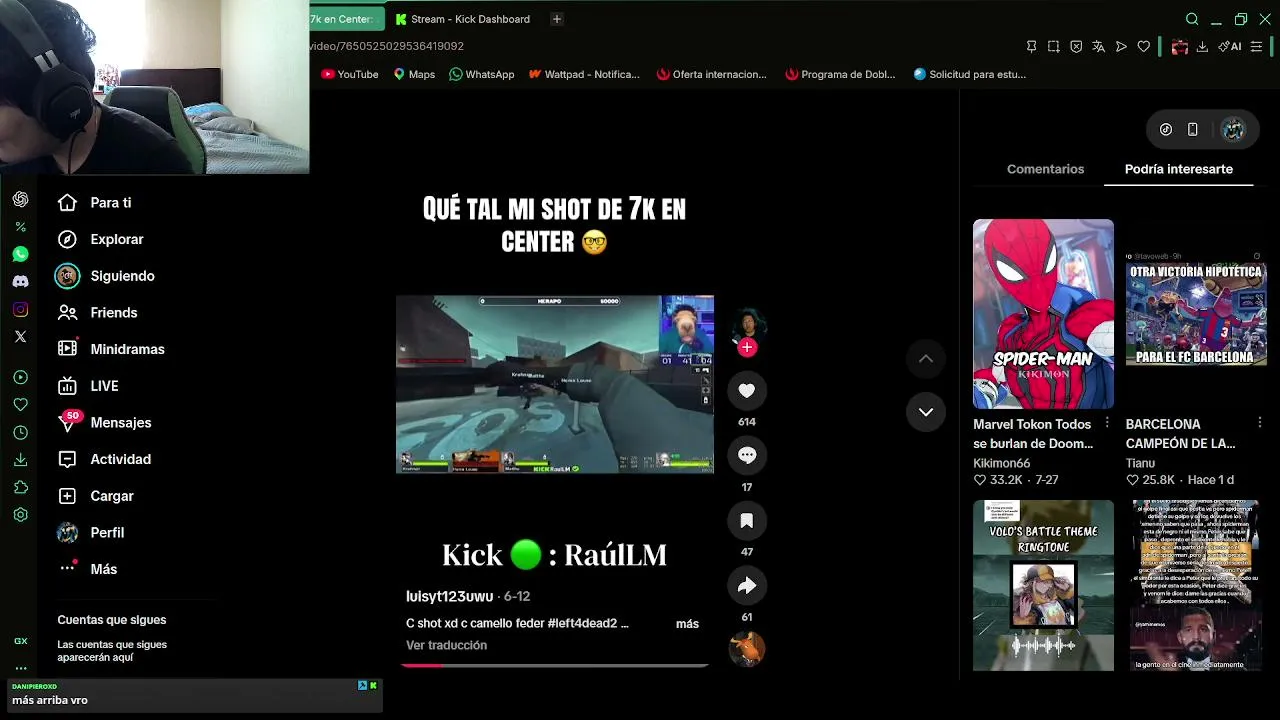The width and height of the screenshot is (1280, 720).
Task: Open WhatsApp in the browser sidebar
Action: point(20,255)
